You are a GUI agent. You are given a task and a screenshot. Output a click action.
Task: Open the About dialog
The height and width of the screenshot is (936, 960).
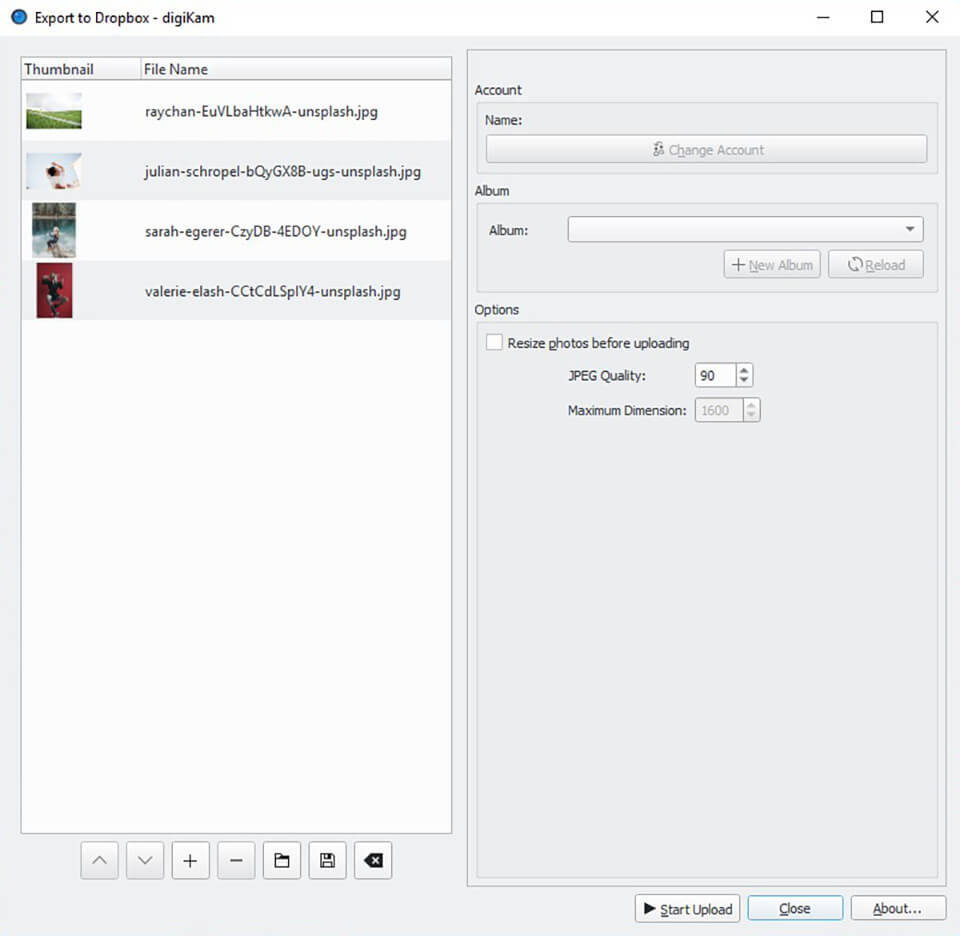[x=897, y=908]
